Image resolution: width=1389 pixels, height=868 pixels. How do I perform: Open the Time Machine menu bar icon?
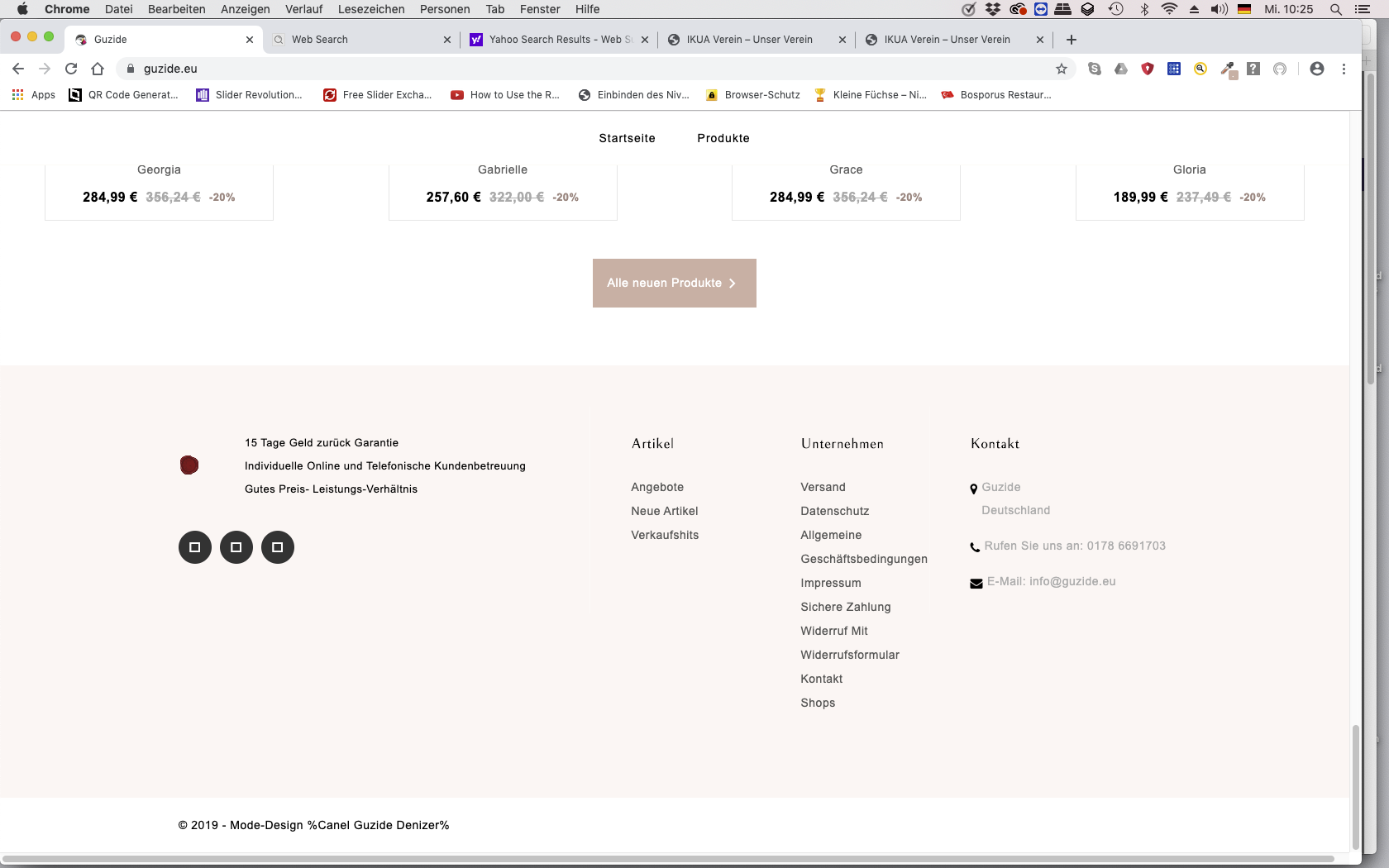coord(1116,9)
